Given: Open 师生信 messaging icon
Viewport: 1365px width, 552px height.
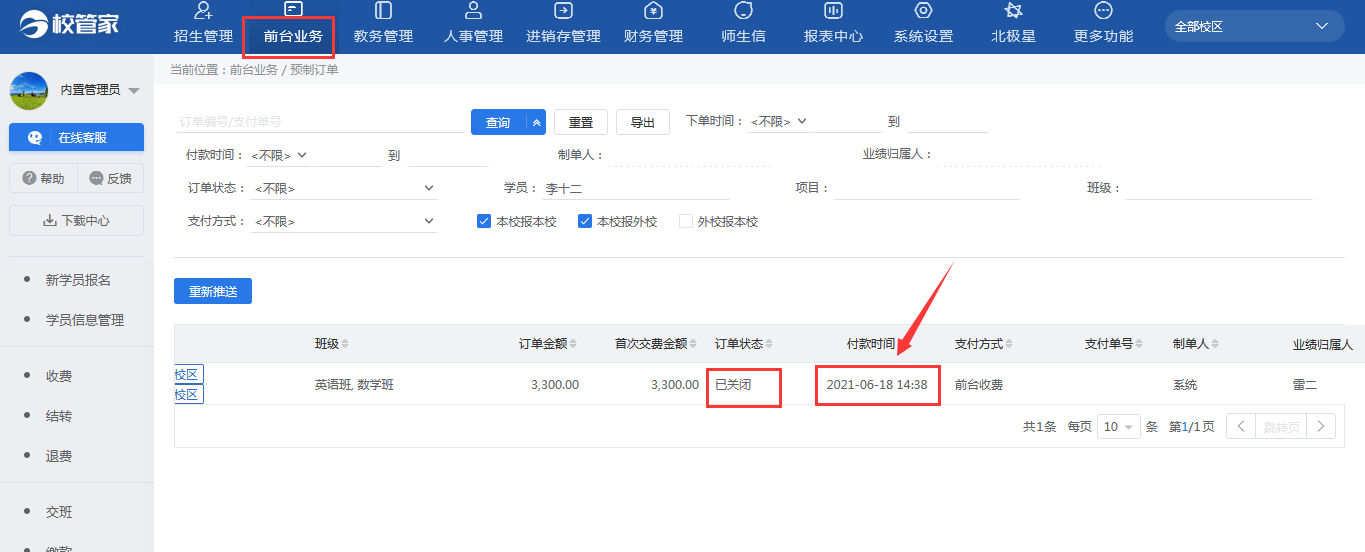Looking at the screenshot, I should (743, 11).
